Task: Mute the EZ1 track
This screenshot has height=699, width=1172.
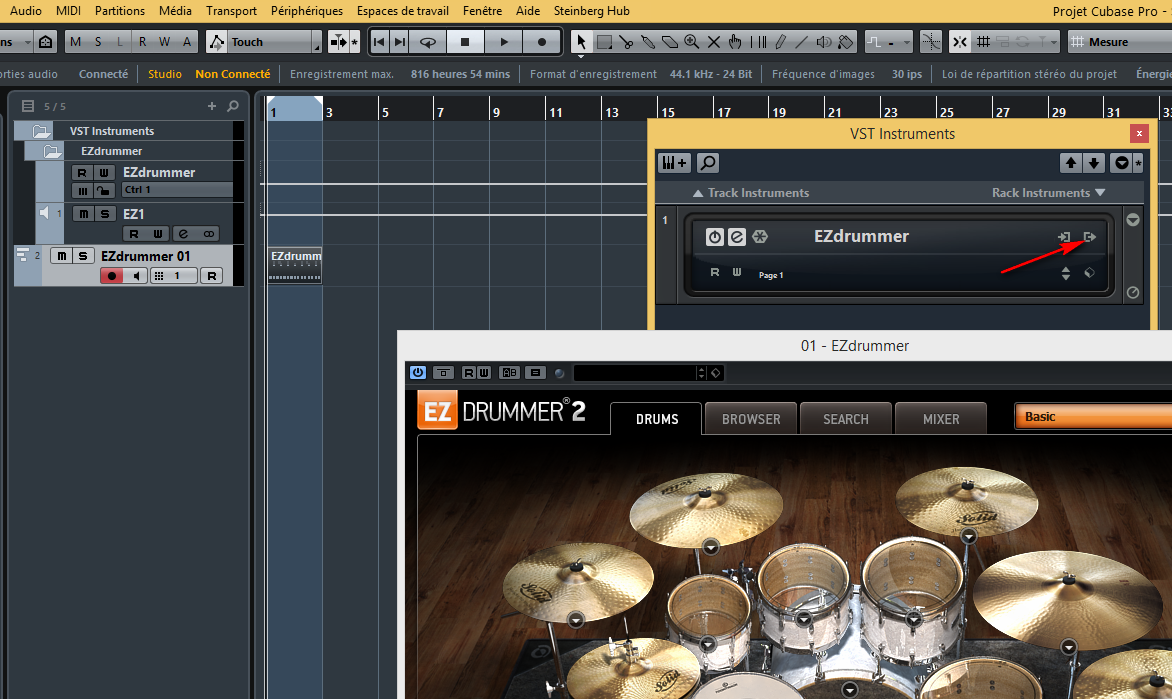Action: pos(84,214)
